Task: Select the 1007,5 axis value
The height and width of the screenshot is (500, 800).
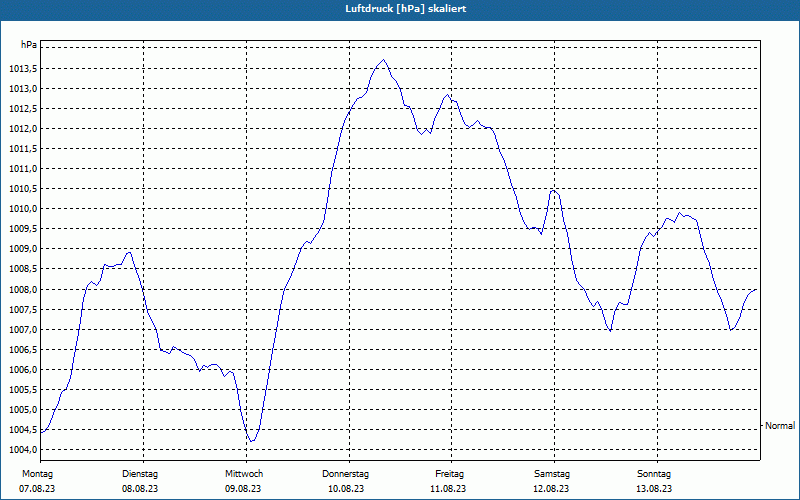Action: [x=23, y=310]
